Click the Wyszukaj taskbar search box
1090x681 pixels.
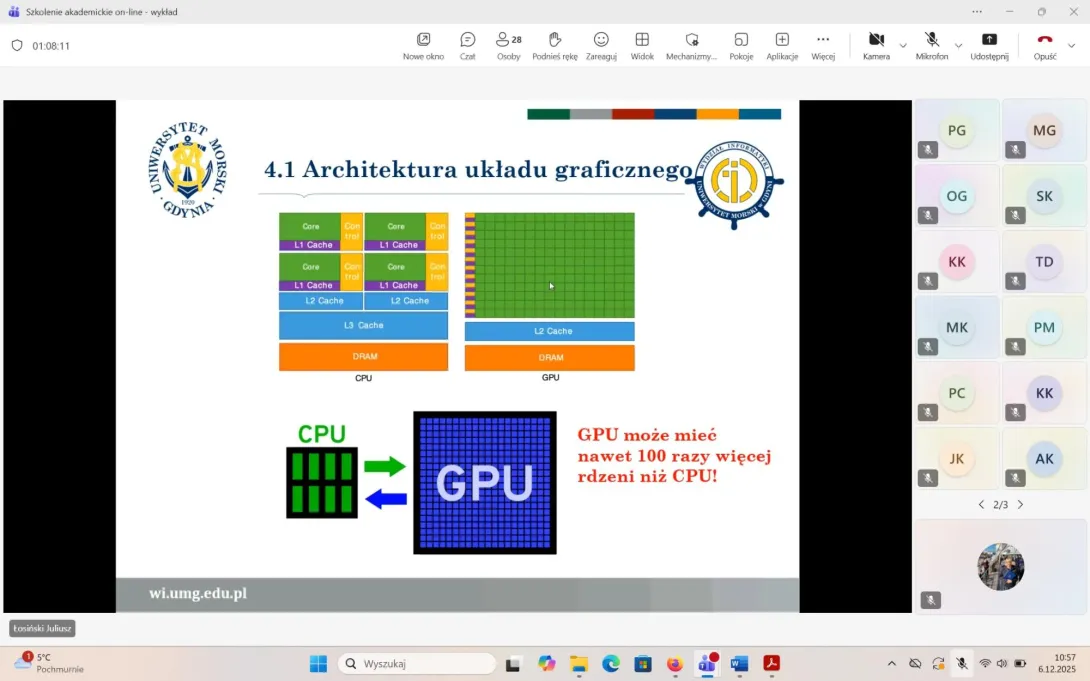(x=418, y=664)
